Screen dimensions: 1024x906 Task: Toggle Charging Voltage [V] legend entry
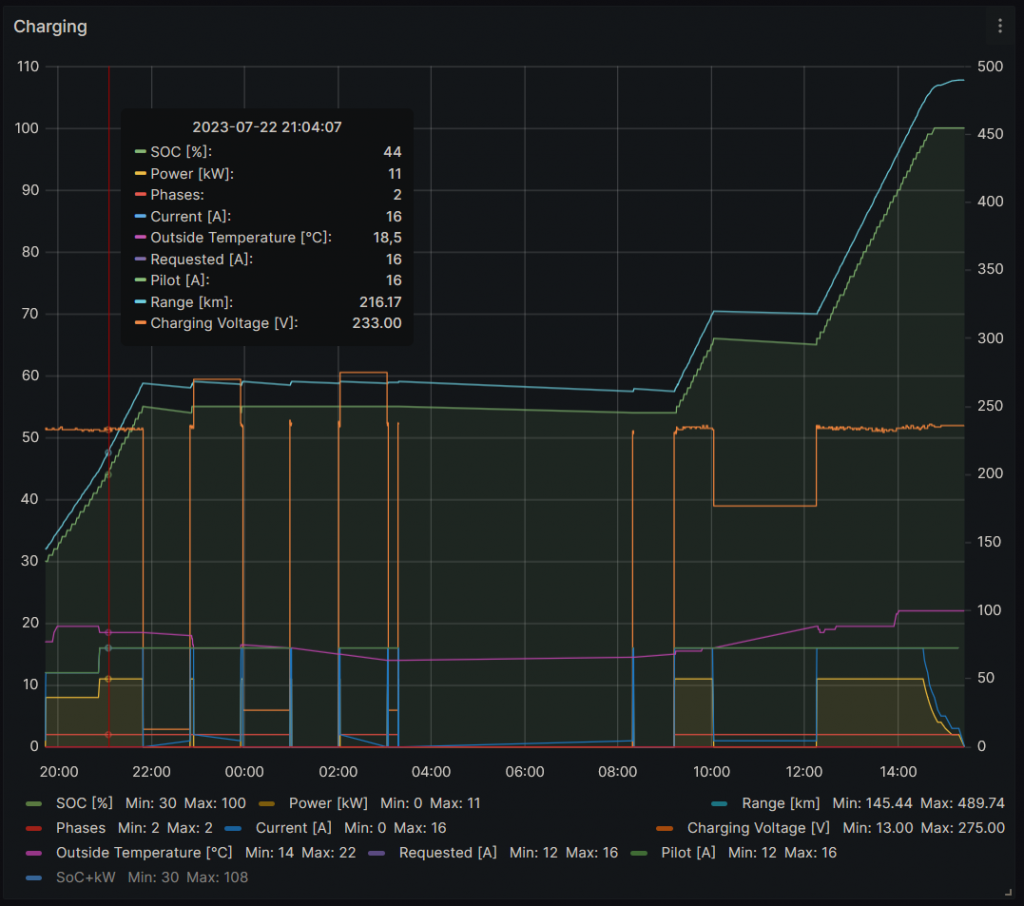758,828
